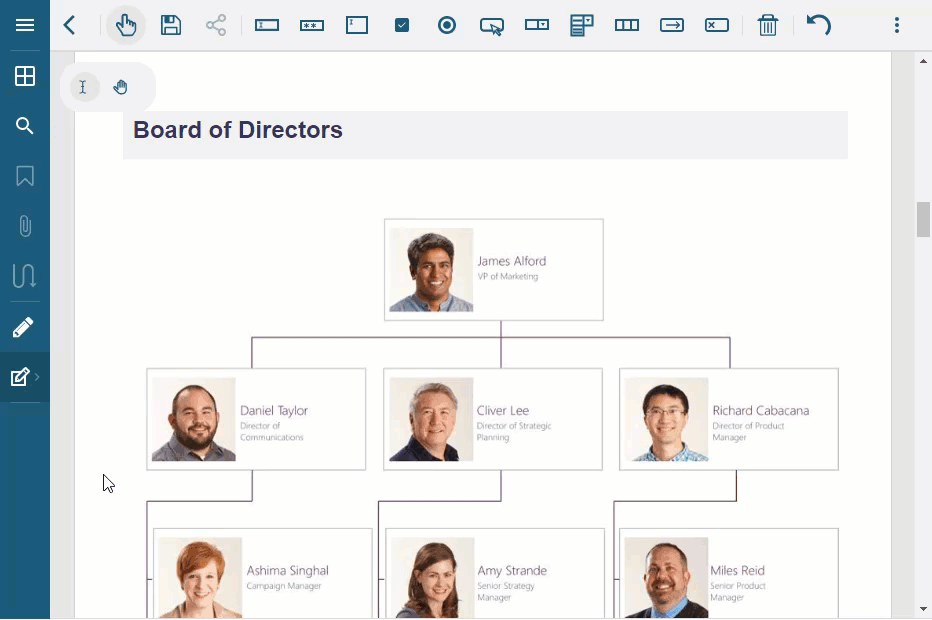Click the name Cliver Lee
932x620 pixels.
tap(503, 410)
